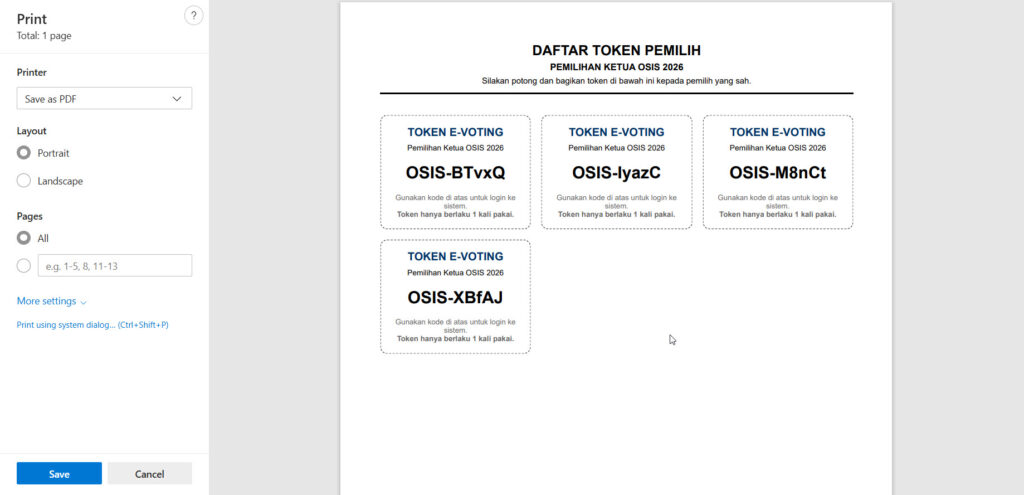The image size is (1024, 495).
Task: Click the page range input field
Action: (x=114, y=265)
